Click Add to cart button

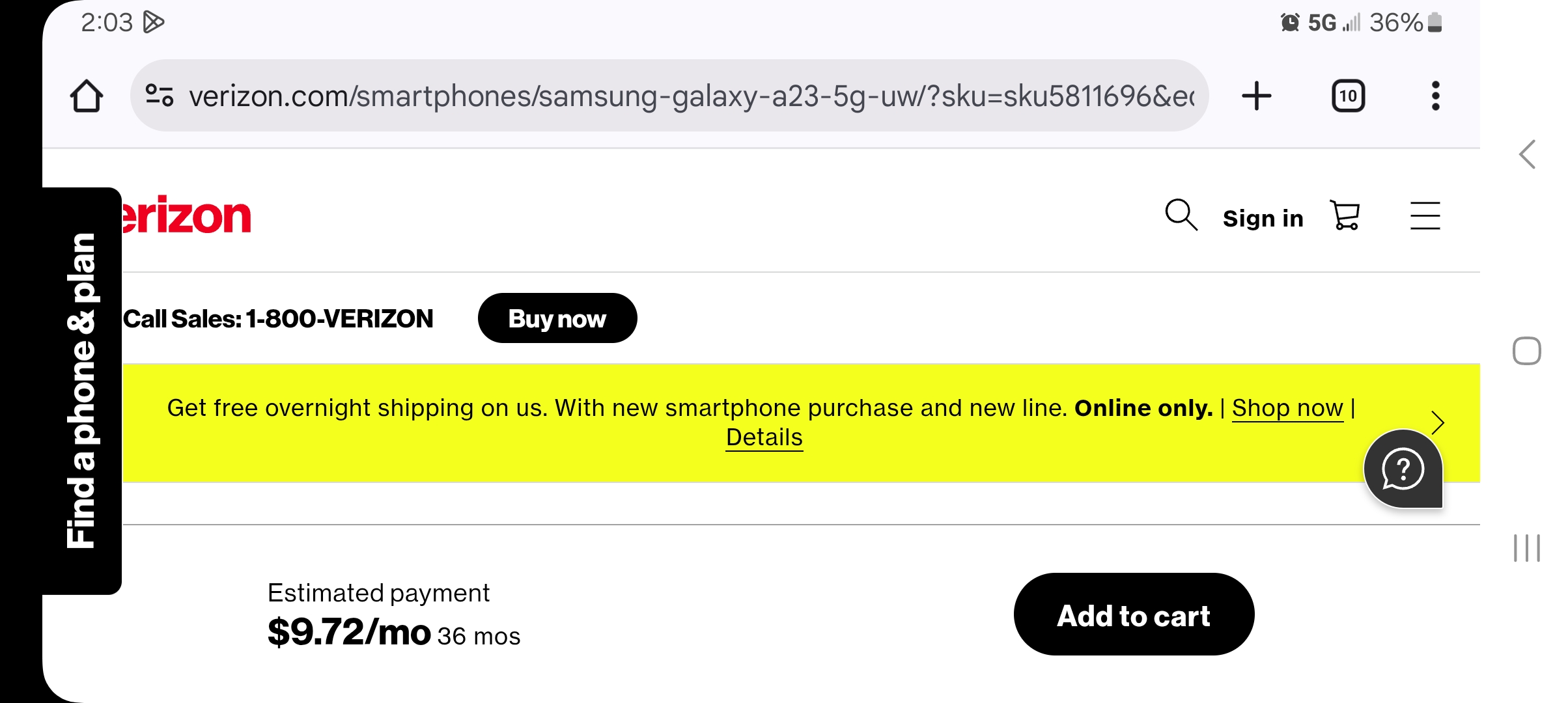[1134, 614]
